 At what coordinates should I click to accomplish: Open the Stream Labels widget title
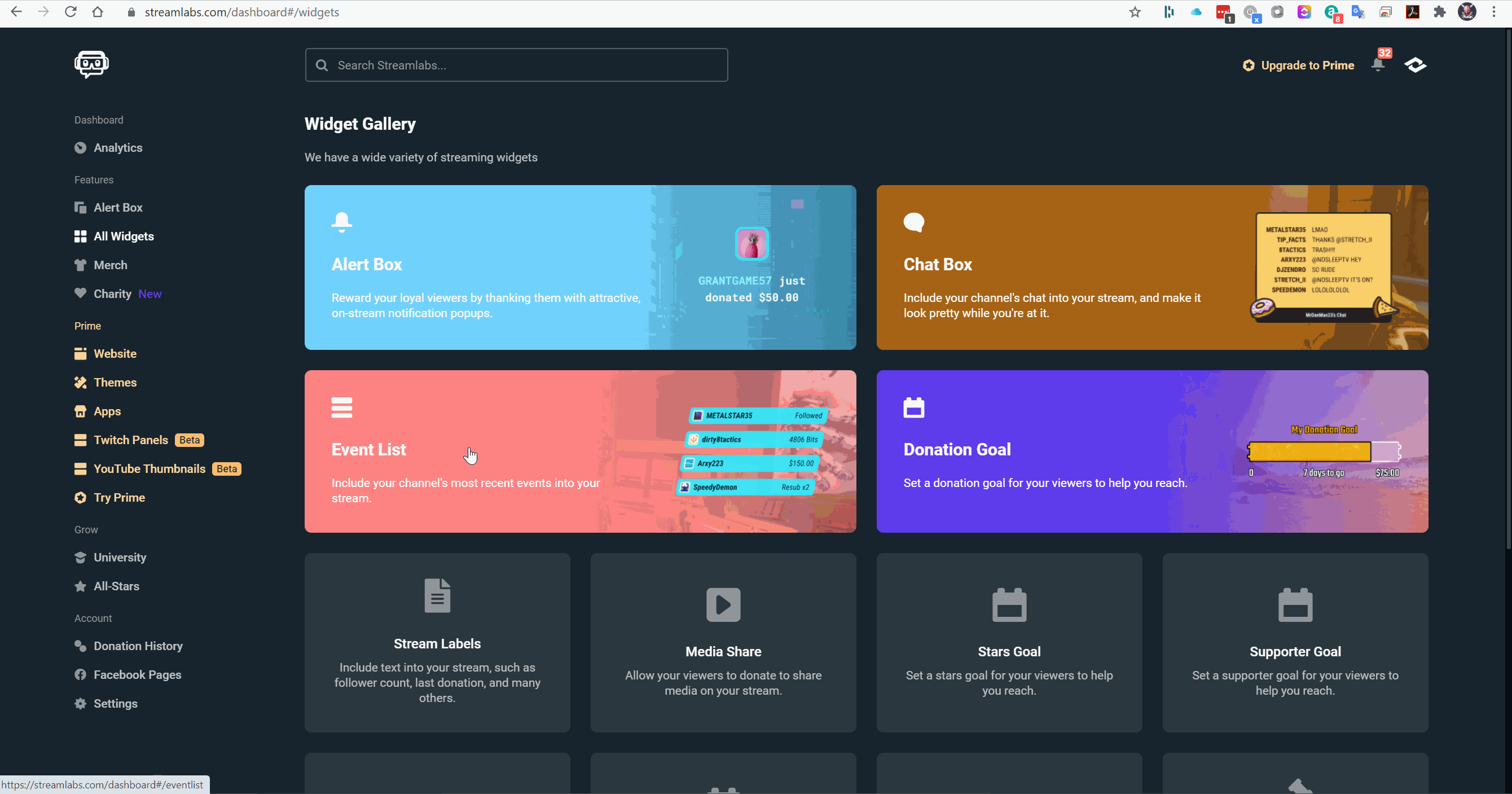[437, 644]
